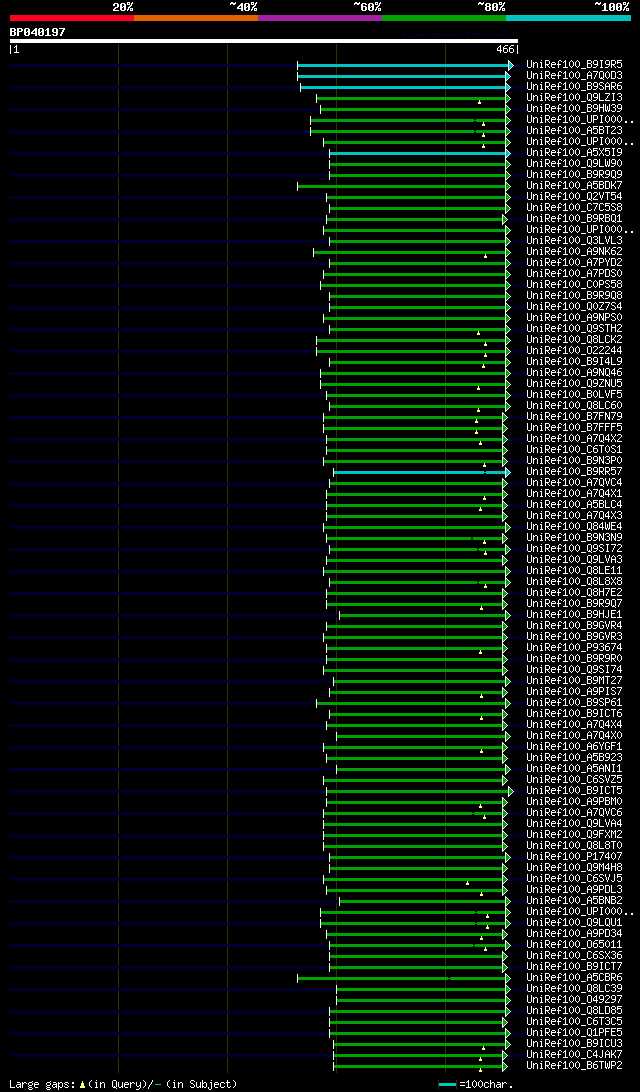Click the green ~80% identity legend segment

coord(444,17)
